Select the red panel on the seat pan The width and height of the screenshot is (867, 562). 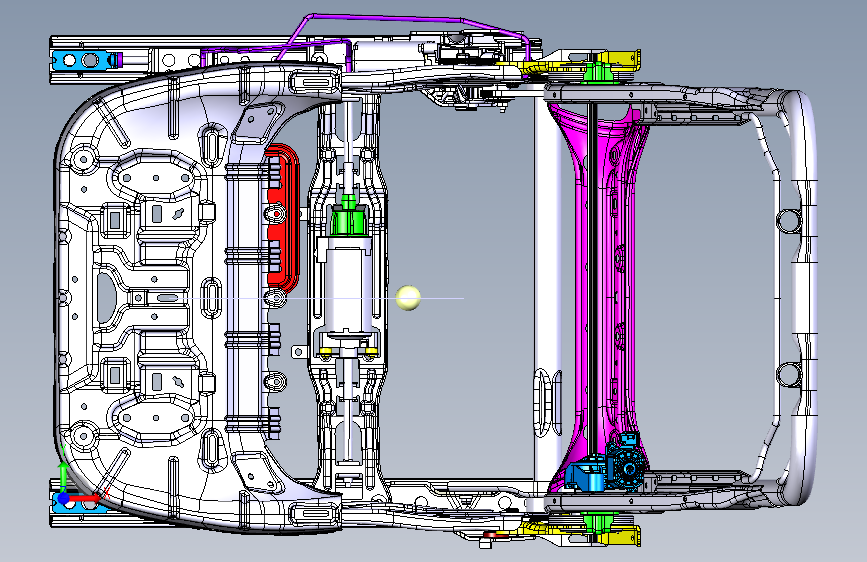pyautogui.click(x=283, y=218)
